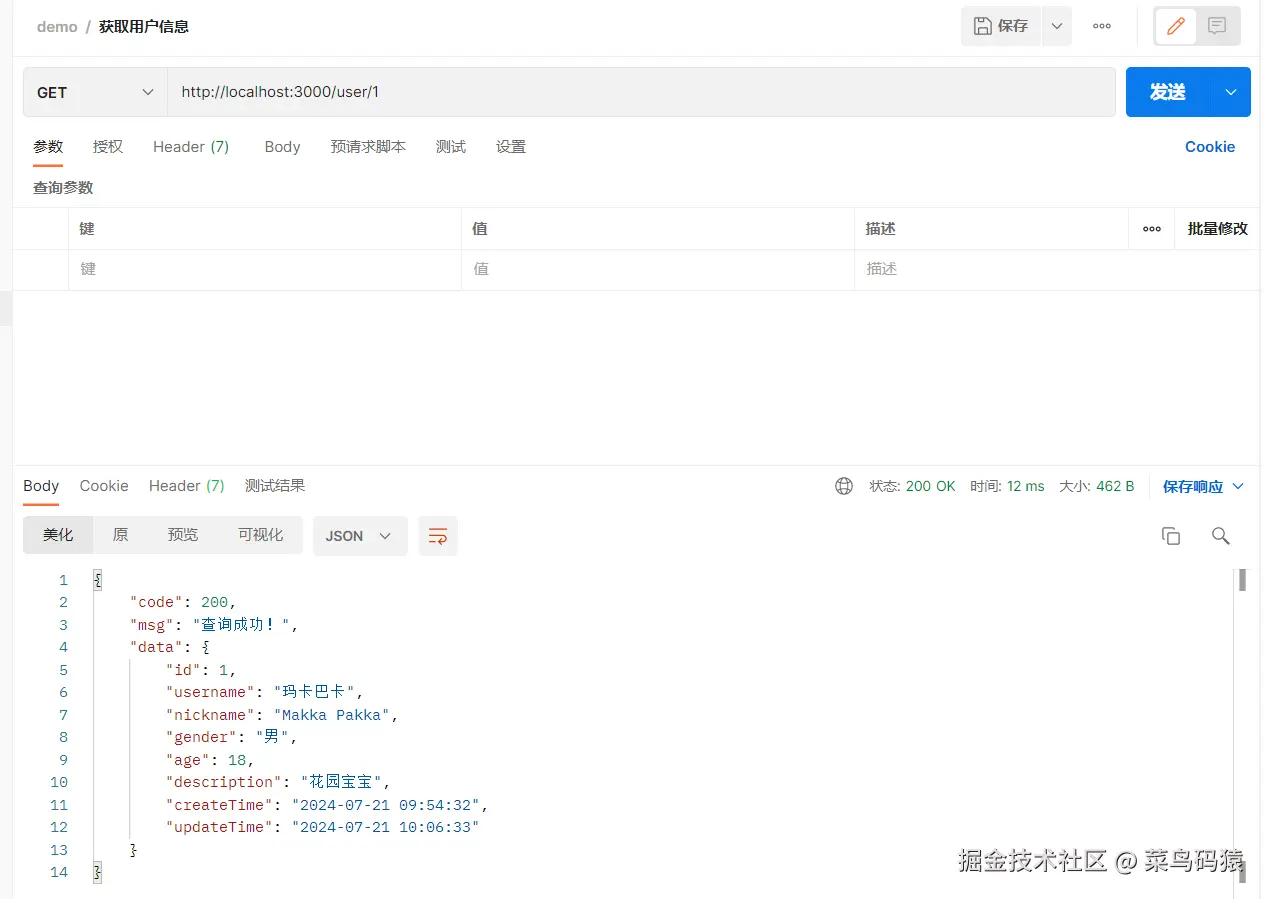The width and height of the screenshot is (1268, 899).
Task: Click the globe network info icon
Action: (x=844, y=486)
